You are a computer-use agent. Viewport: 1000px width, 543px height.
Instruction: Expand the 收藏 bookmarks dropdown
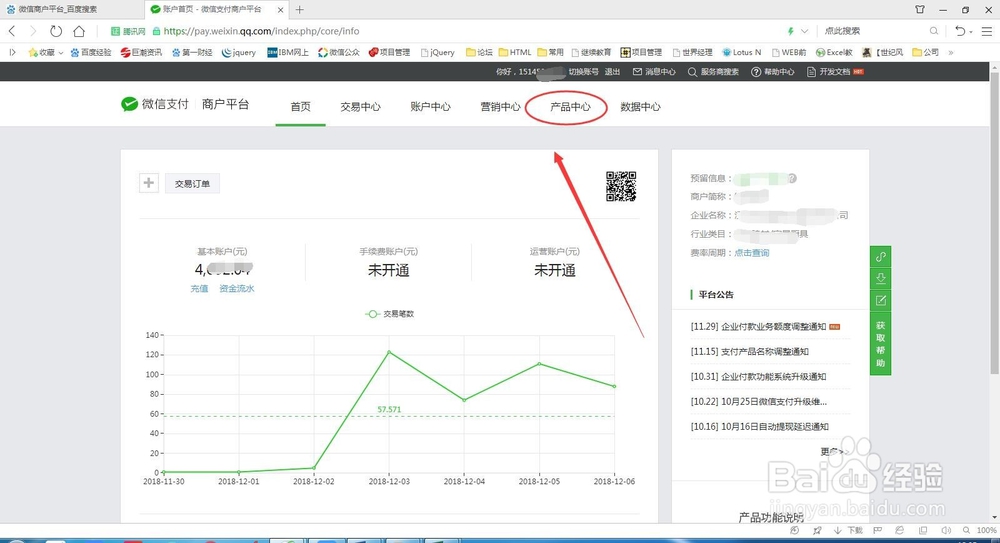46,52
